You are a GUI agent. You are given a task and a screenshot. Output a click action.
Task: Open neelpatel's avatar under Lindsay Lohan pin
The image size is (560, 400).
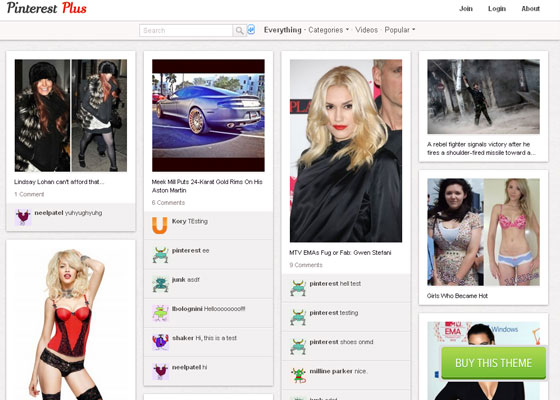point(23,217)
